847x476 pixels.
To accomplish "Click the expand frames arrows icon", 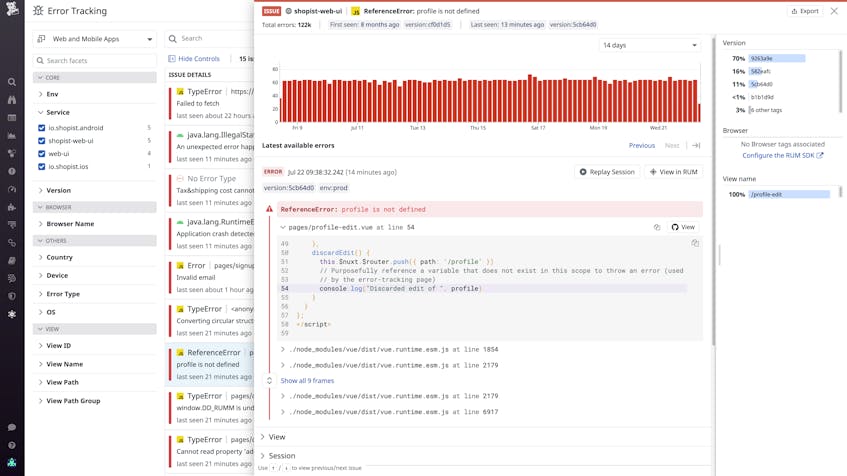I will [x=270, y=380].
